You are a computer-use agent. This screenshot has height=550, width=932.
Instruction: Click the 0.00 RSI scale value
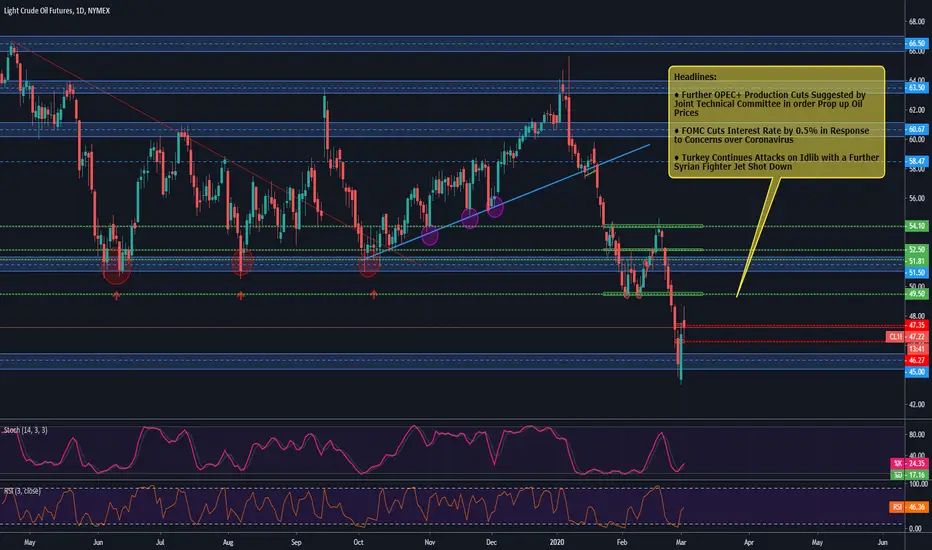point(916,529)
